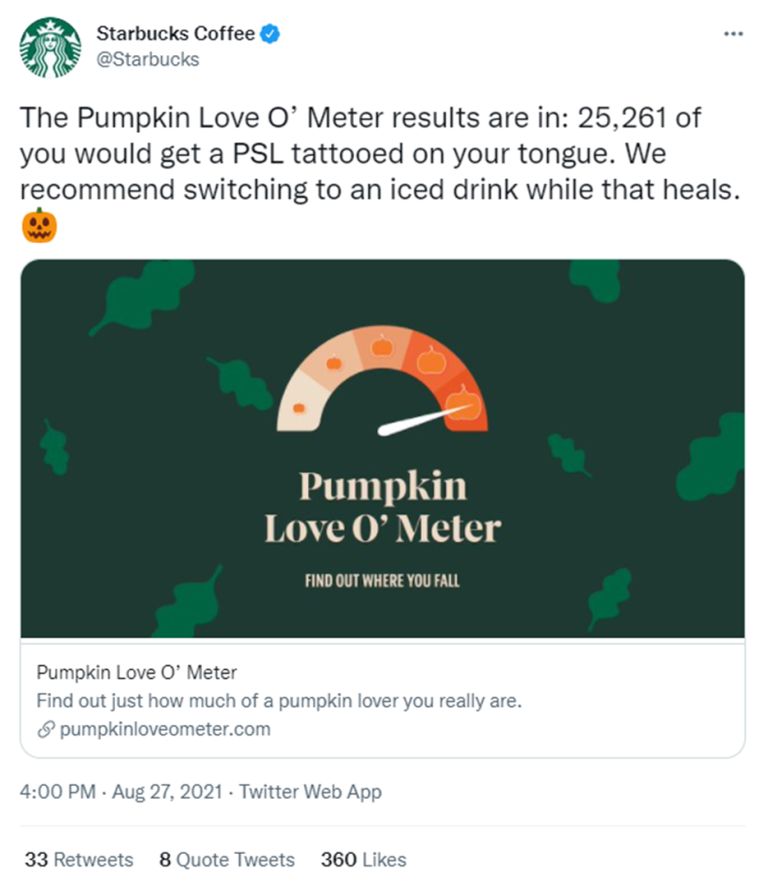The height and width of the screenshot is (886, 768).
Task: Click the top-left large green leaf
Action: [x=142, y=296]
